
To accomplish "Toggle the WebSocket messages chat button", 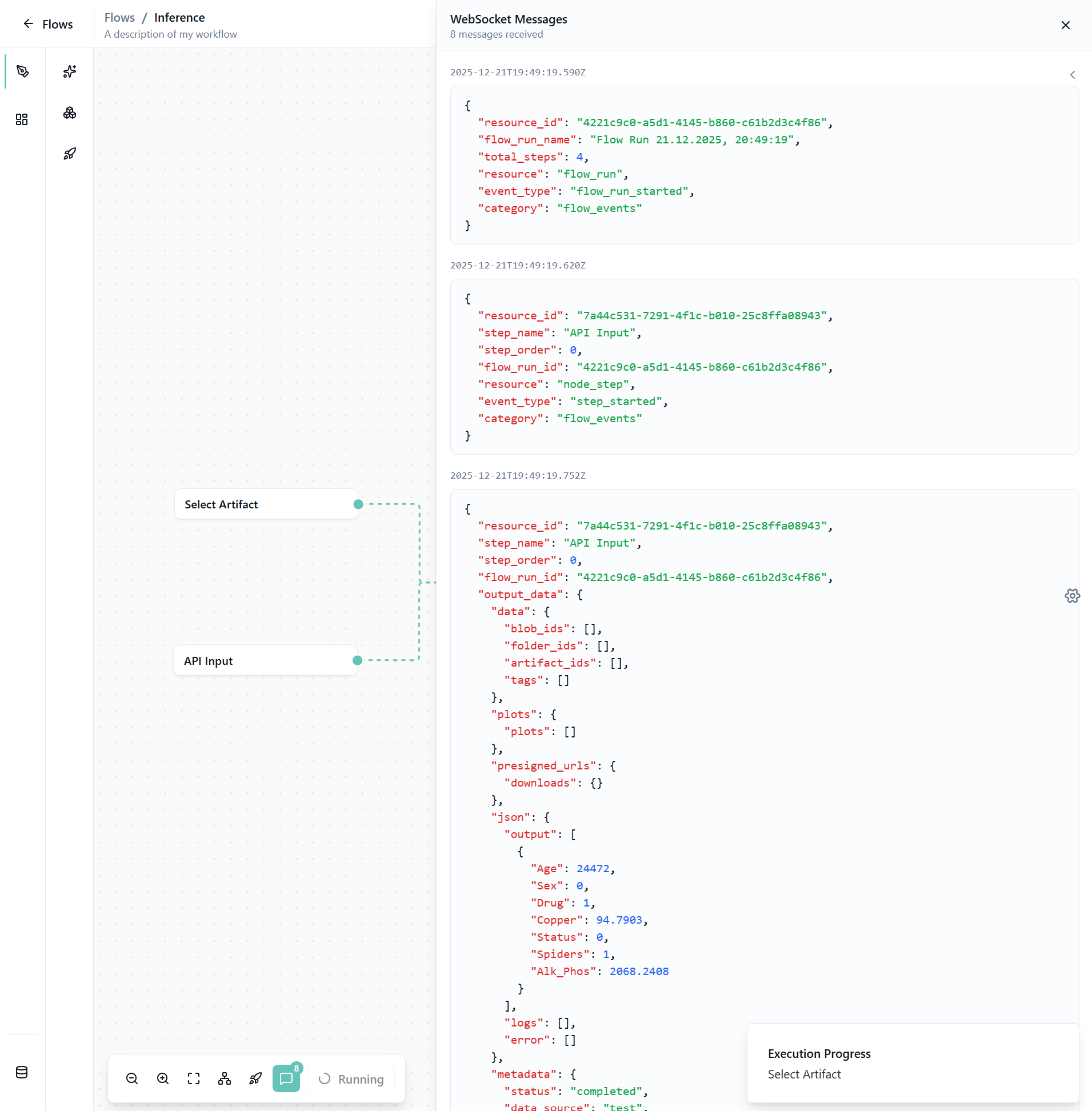I will tap(286, 1079).
